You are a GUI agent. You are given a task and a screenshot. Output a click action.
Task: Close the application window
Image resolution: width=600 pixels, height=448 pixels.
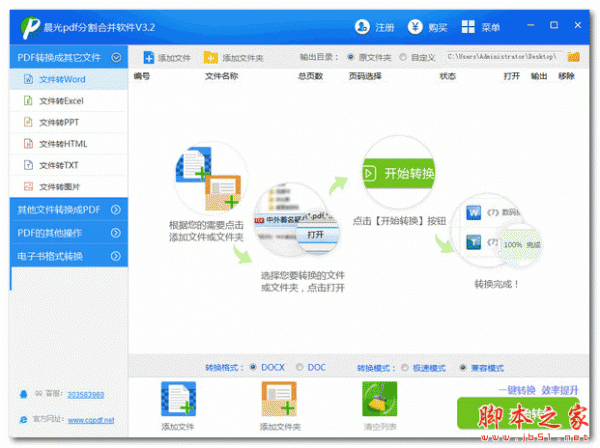click(578, 25)
